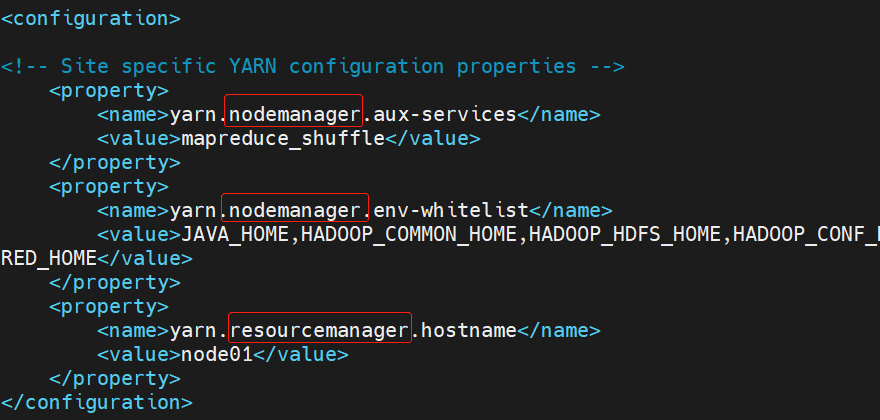Click the second highlighted nodemanager box
This screenshot has width=880, height=420.
tap(295, 208)
